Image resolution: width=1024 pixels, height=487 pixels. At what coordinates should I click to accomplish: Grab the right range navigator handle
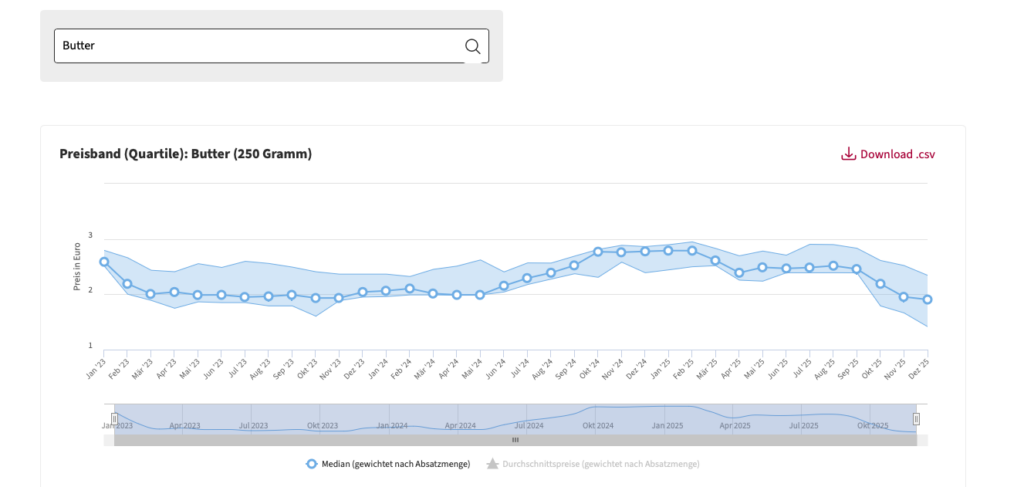coord(916,419)
